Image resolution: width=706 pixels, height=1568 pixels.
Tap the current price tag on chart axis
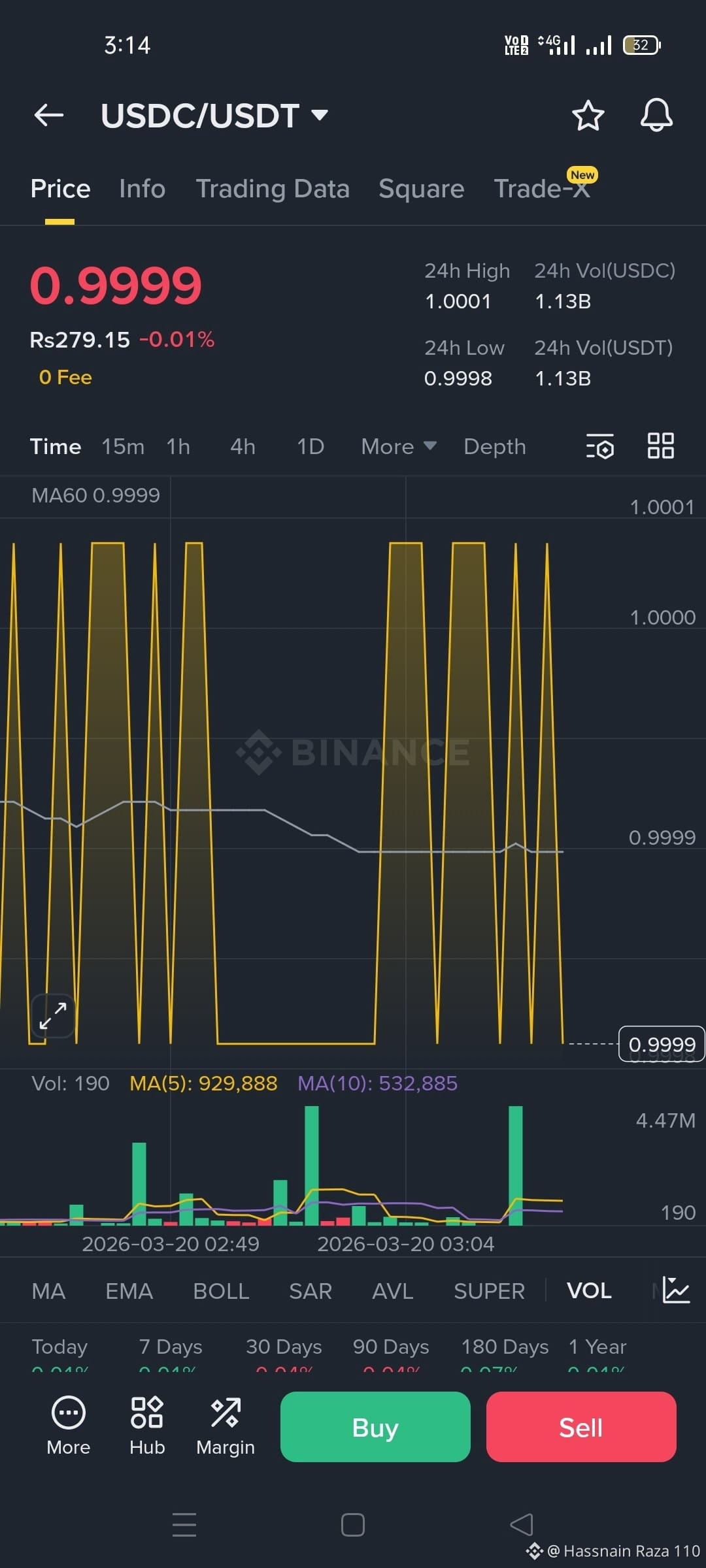pos(662,1044)
